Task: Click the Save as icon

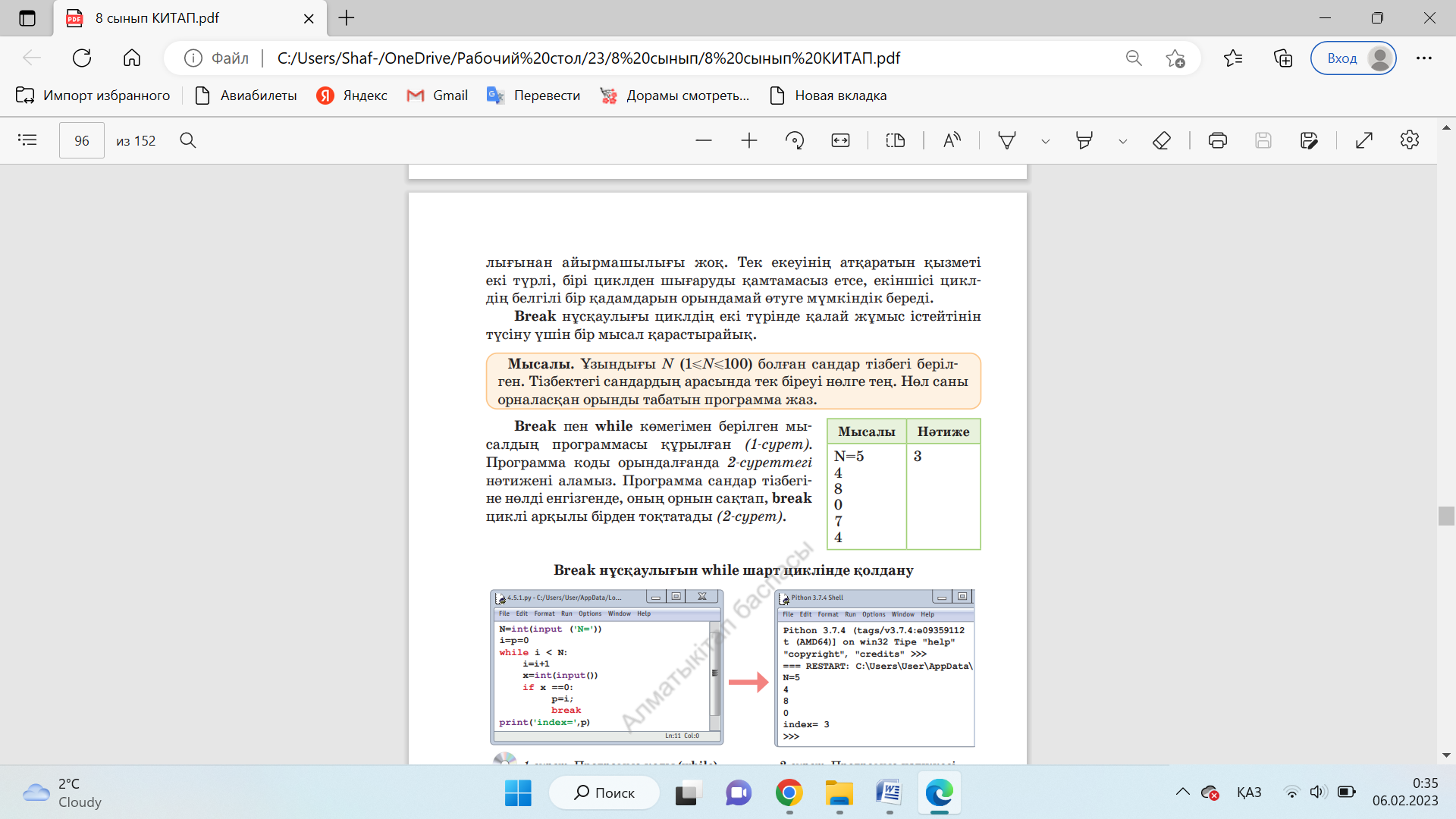Action: (1309, 140)
